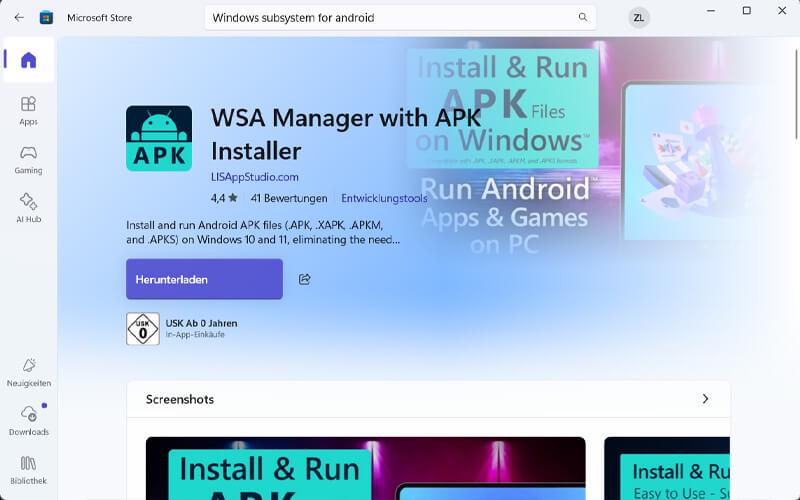The height and width of the screenshot is (500, 800).
Task: Open the AI Hub section
Action: 29,208
